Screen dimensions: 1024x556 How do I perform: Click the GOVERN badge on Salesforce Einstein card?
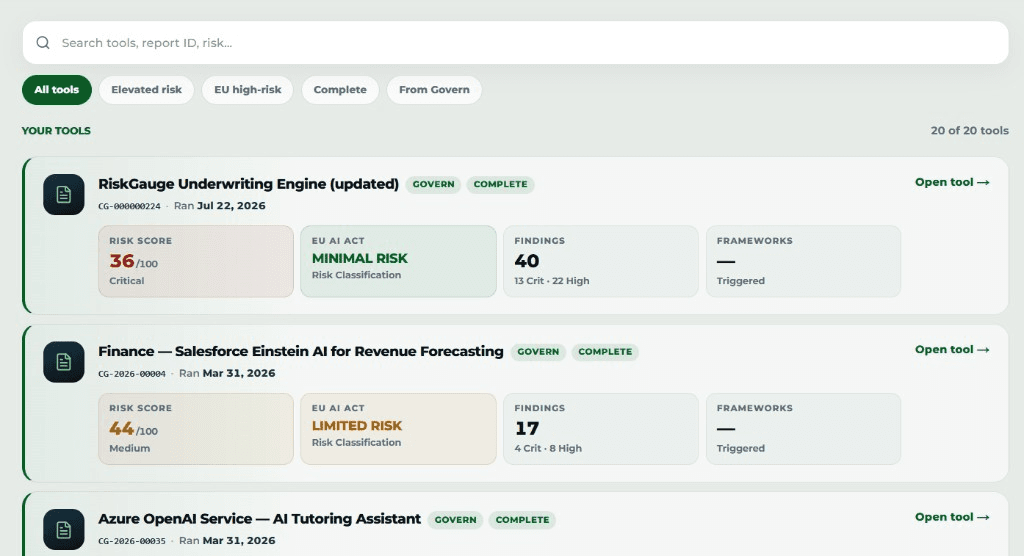point(538,352)
